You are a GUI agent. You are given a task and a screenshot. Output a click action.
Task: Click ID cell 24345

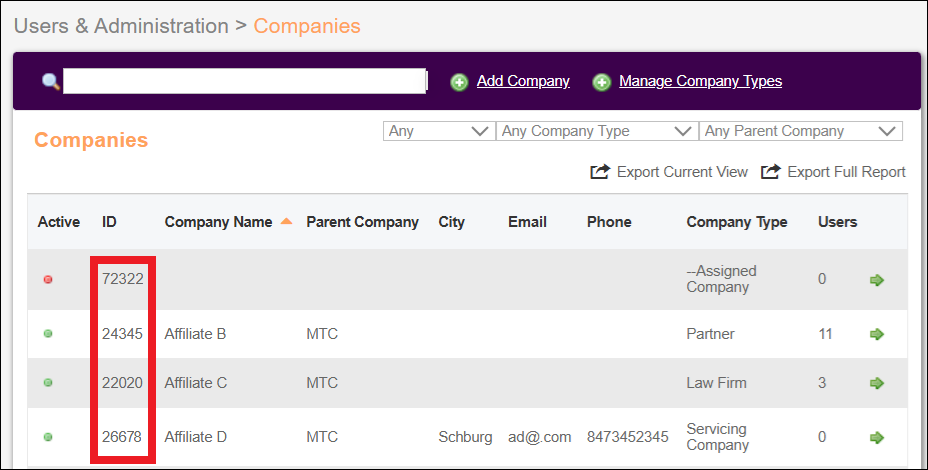click(x=122, y=334)
